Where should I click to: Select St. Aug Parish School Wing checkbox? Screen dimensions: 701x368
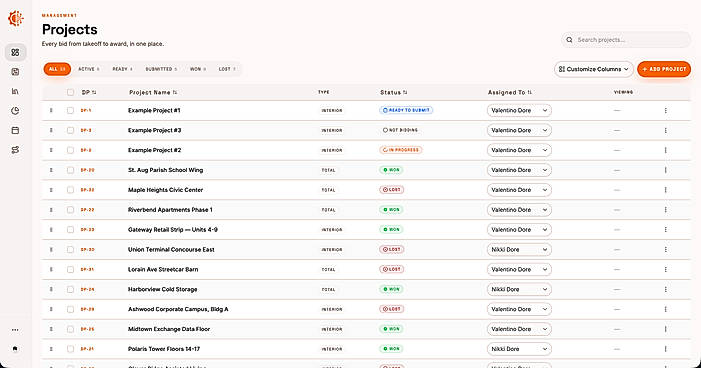(70, 170)
